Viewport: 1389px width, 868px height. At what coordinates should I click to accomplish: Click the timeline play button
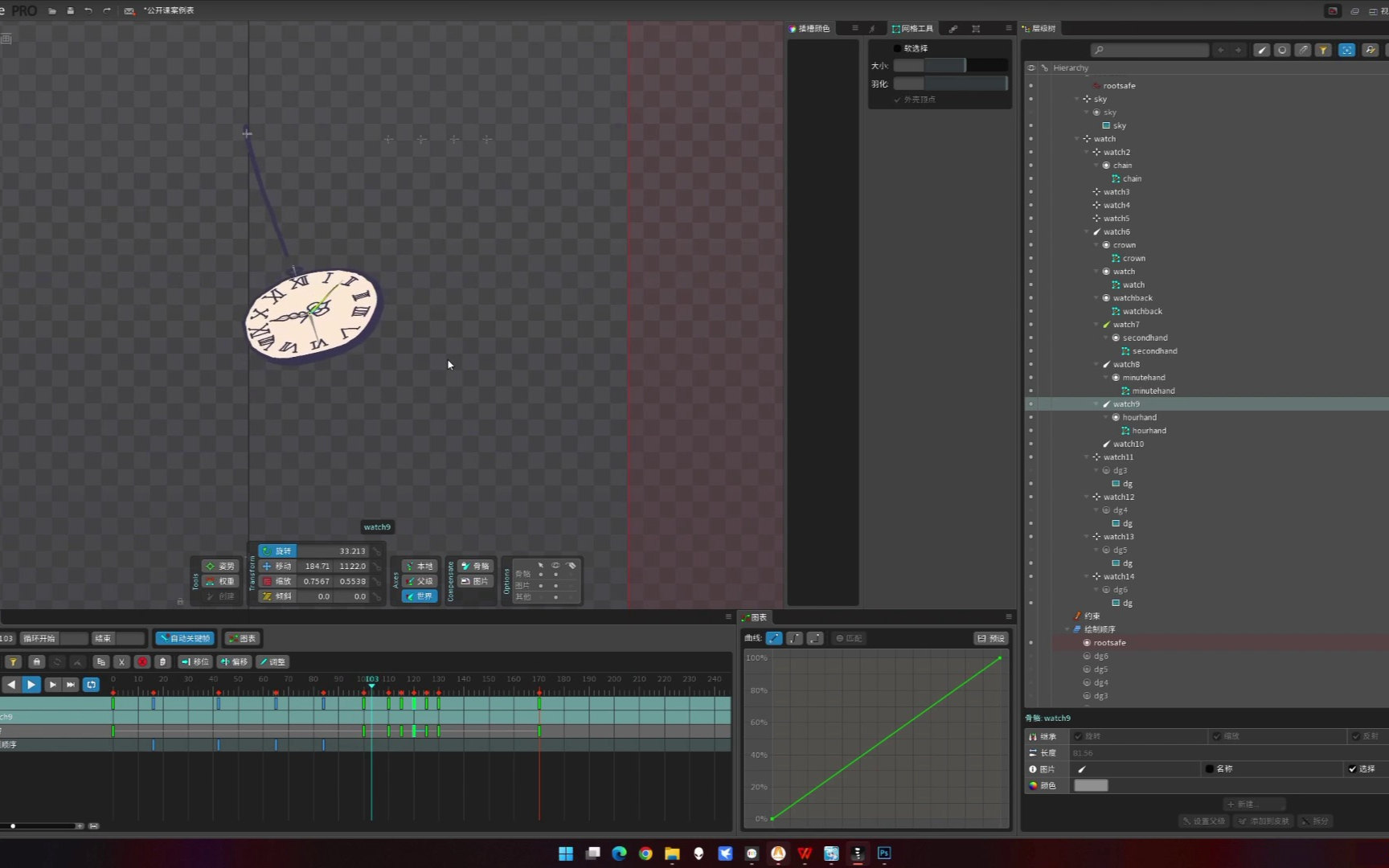31,685
